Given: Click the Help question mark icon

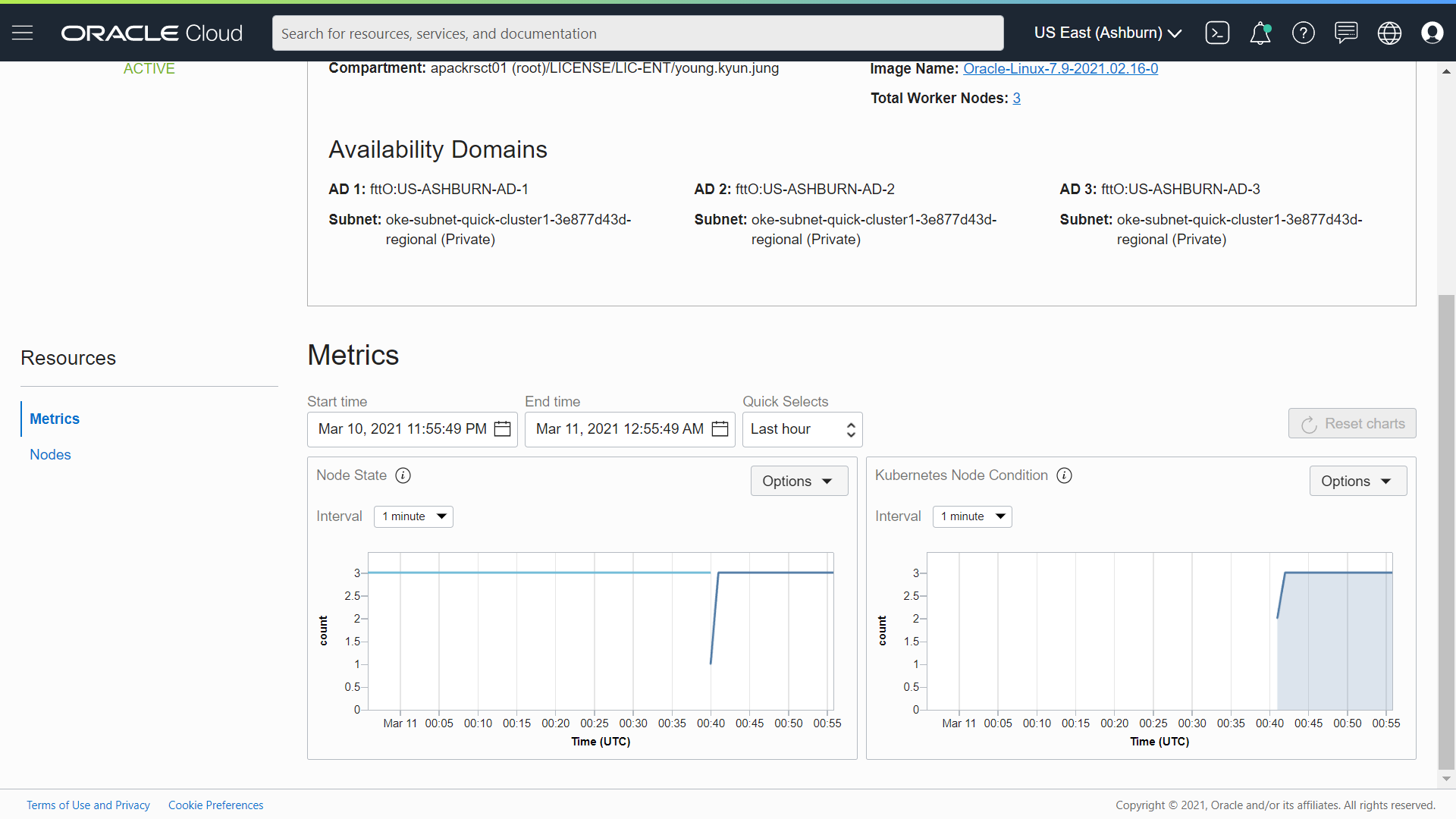Looking at the screenshot, I should pos(1303,33).
